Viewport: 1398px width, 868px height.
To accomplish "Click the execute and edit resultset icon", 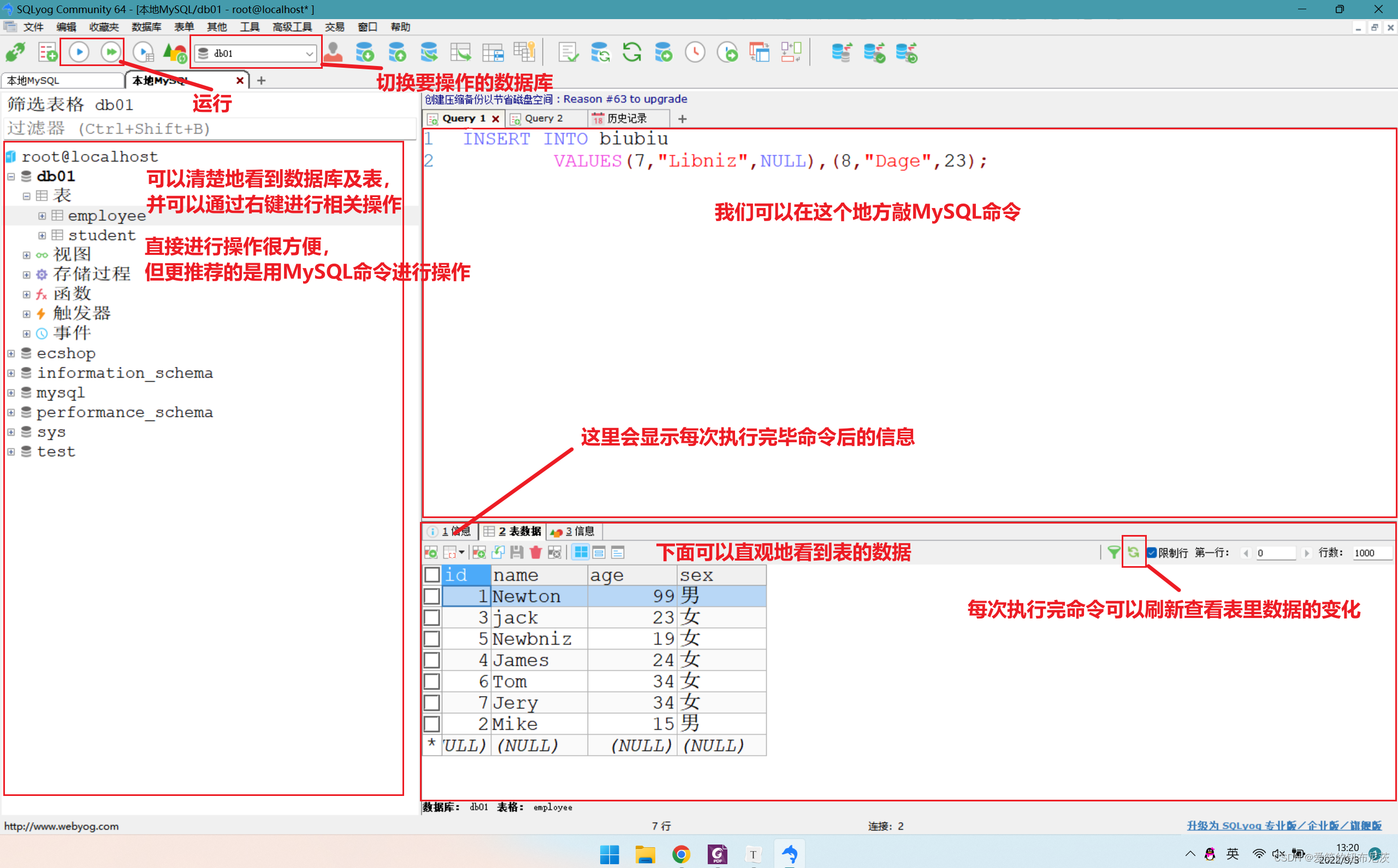I will pos(144,53).
